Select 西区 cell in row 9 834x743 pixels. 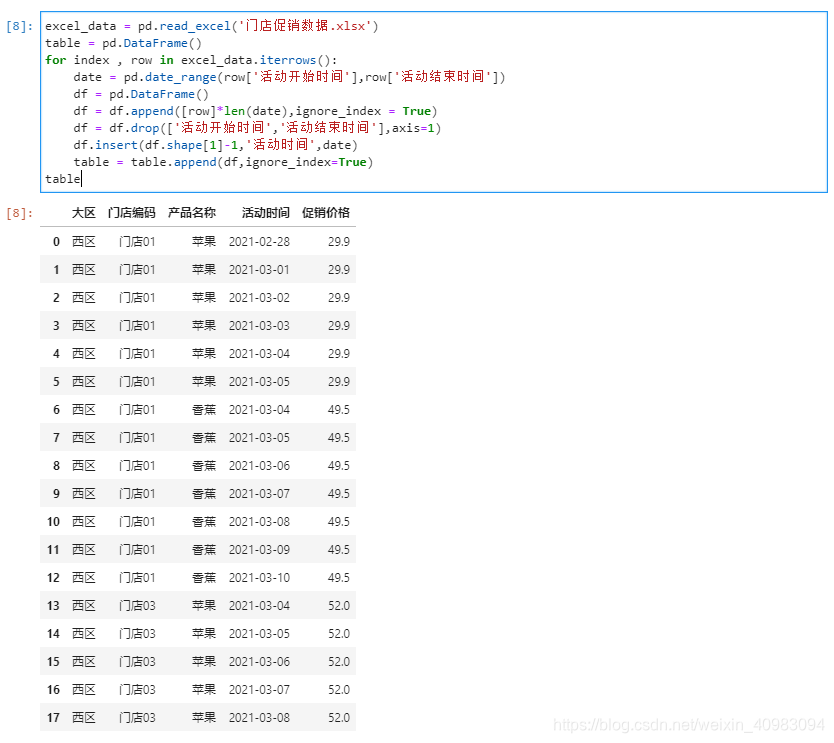[84, 494]
